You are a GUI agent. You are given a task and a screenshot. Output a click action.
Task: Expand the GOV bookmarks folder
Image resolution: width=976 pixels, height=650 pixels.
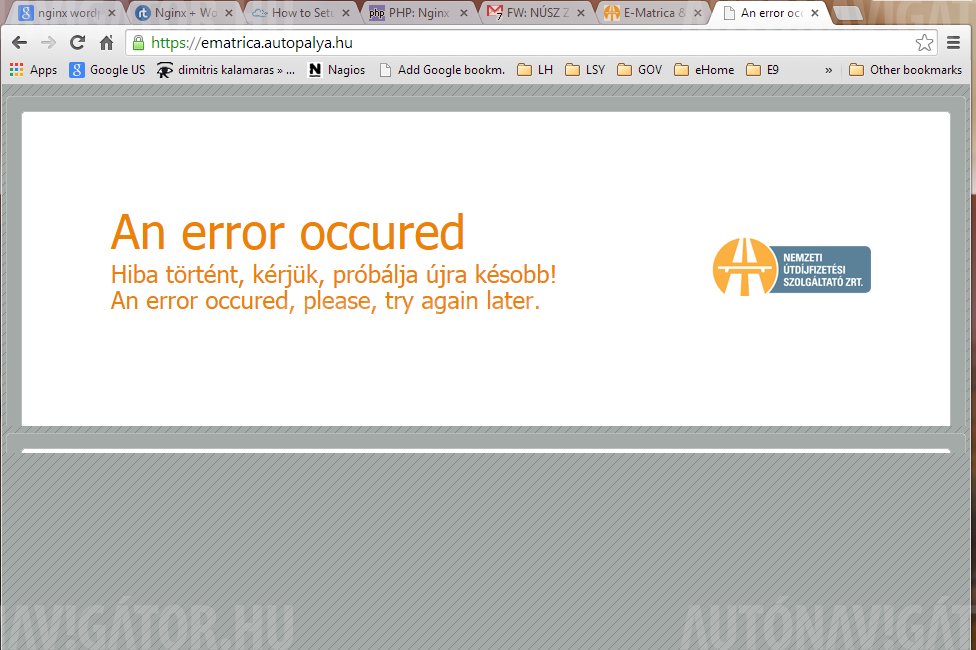point(639,70)
